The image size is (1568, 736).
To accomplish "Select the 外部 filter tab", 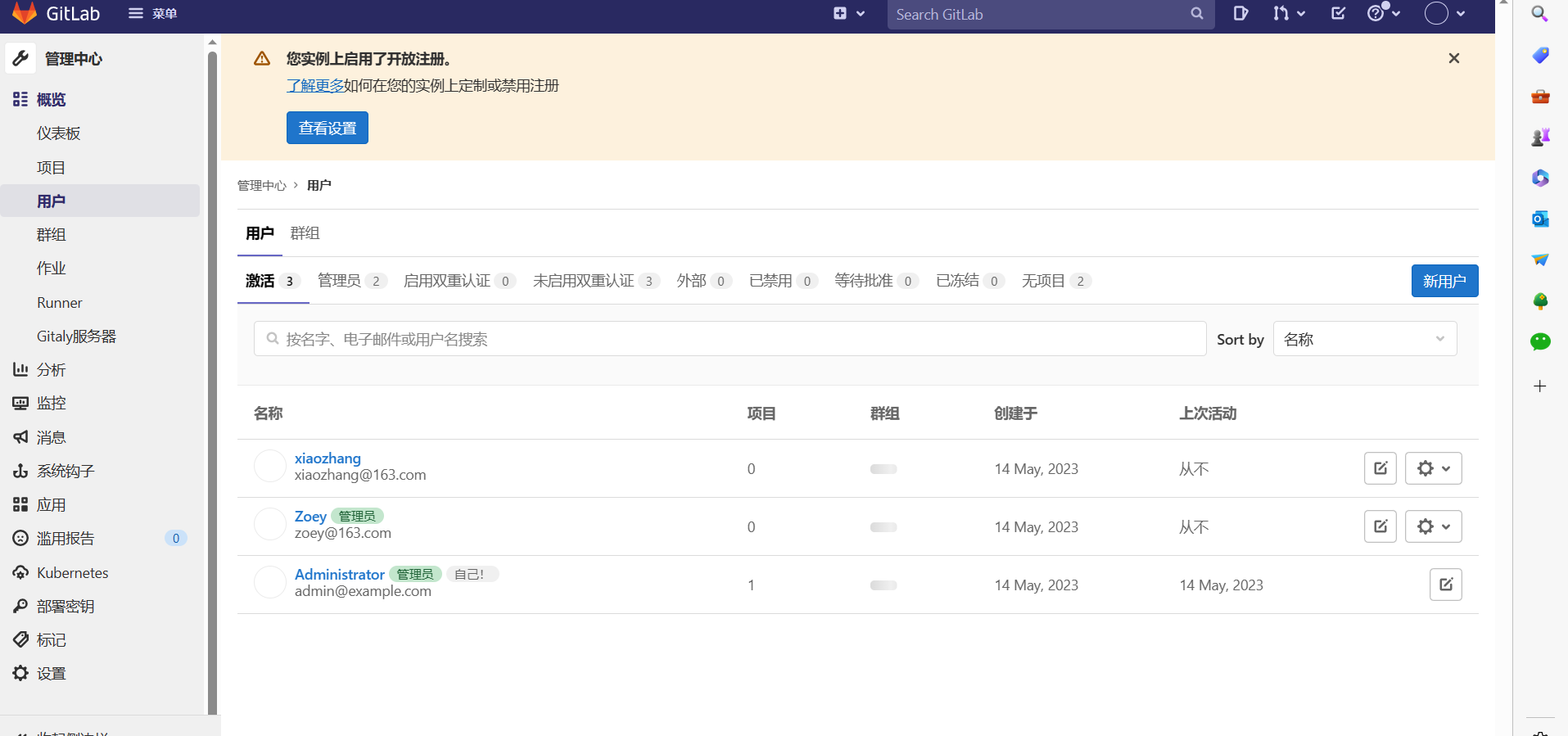I will (x=704, y=281).
